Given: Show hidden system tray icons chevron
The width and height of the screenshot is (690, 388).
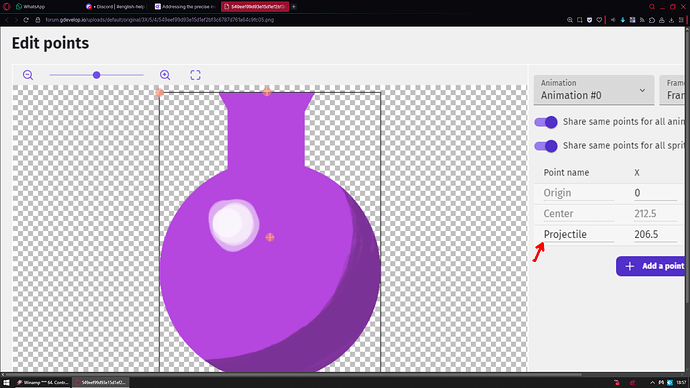Looking at the screenshot, I should (652, 383).
